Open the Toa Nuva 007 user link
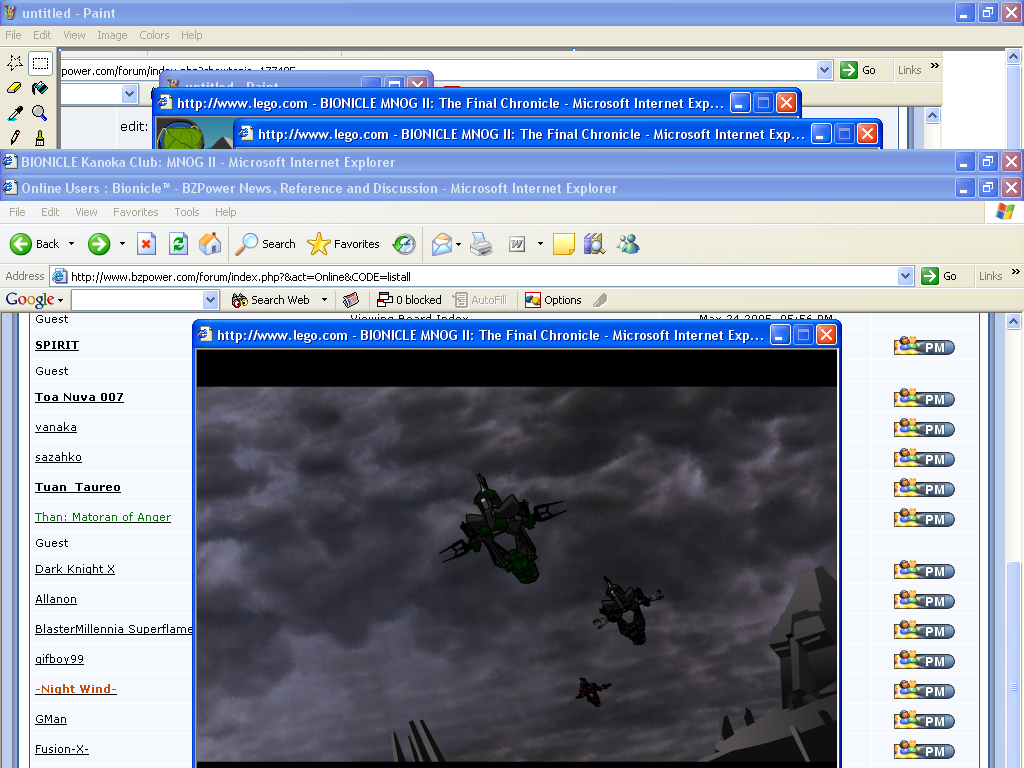The width and height of the screenshot is (1024, 768). tap(79, 397)
